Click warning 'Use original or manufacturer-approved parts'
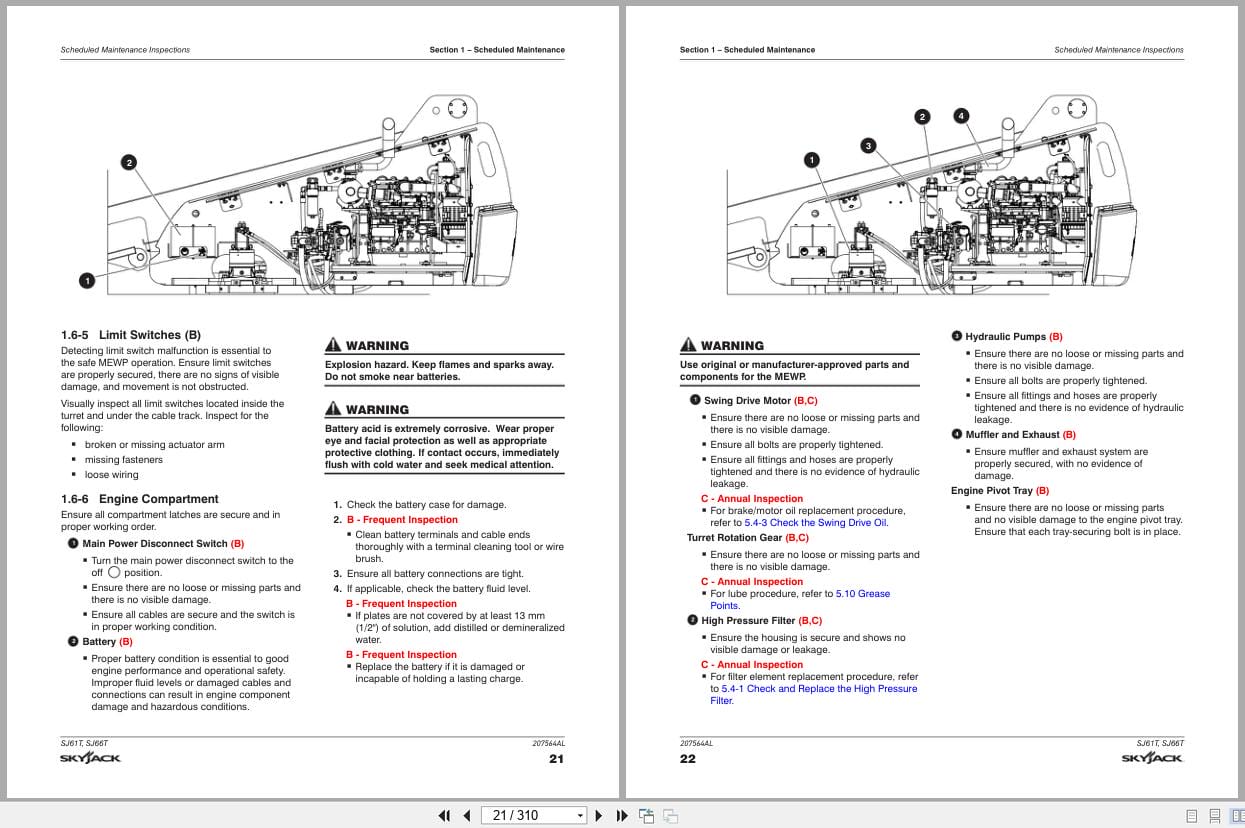Image resolution: width=1245 pixels, height=828 pixels. (795, 371)
